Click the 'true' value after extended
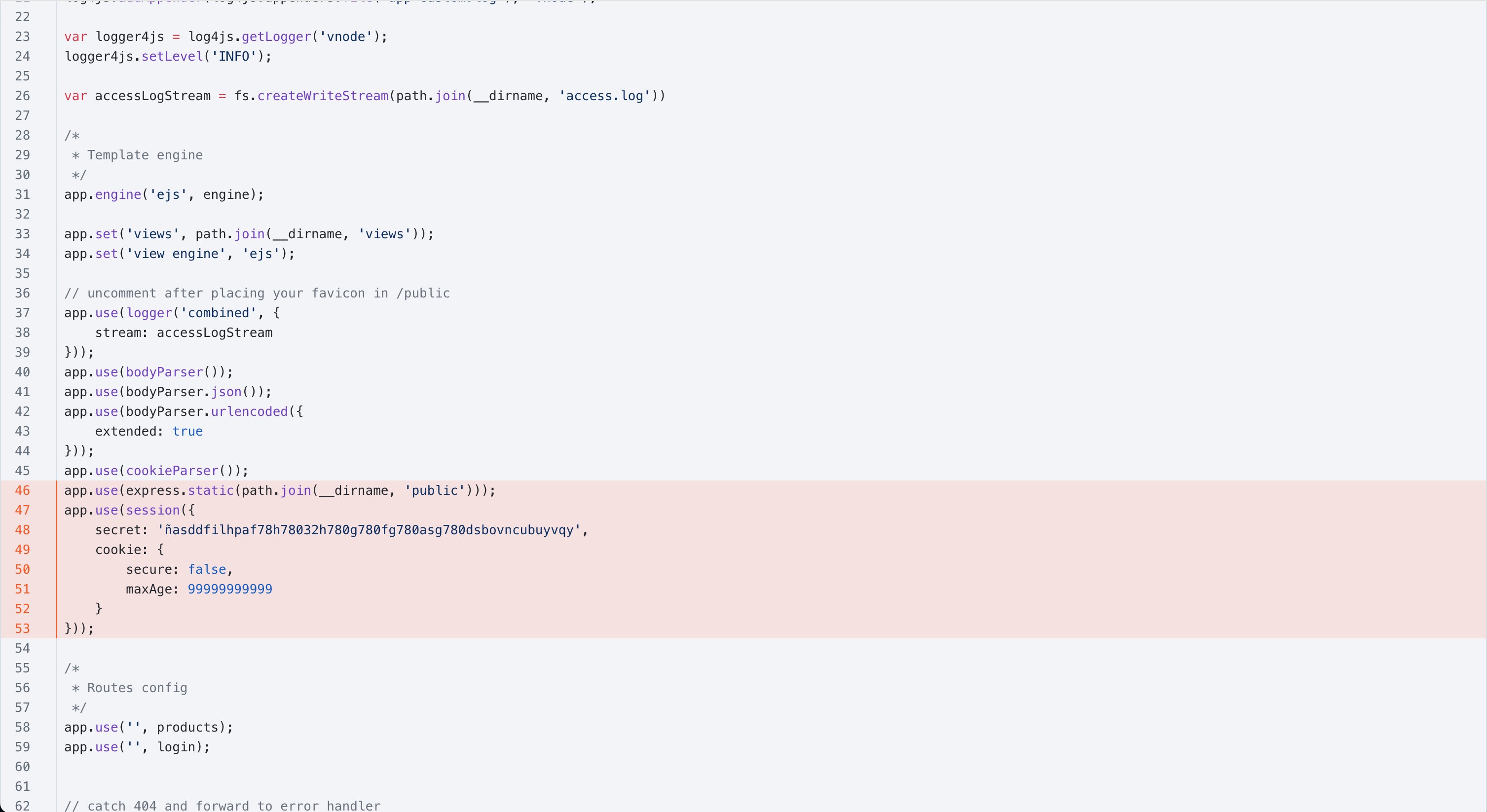1487x812 pixels. tap(187, 431)
